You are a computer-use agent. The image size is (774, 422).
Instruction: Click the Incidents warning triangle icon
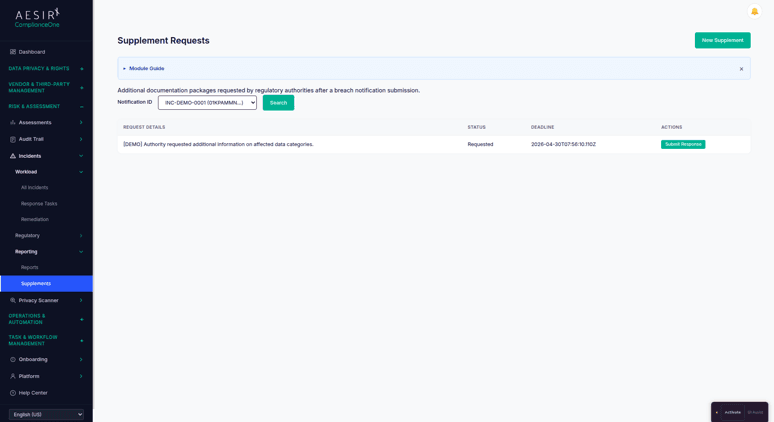tap(13, 156)
